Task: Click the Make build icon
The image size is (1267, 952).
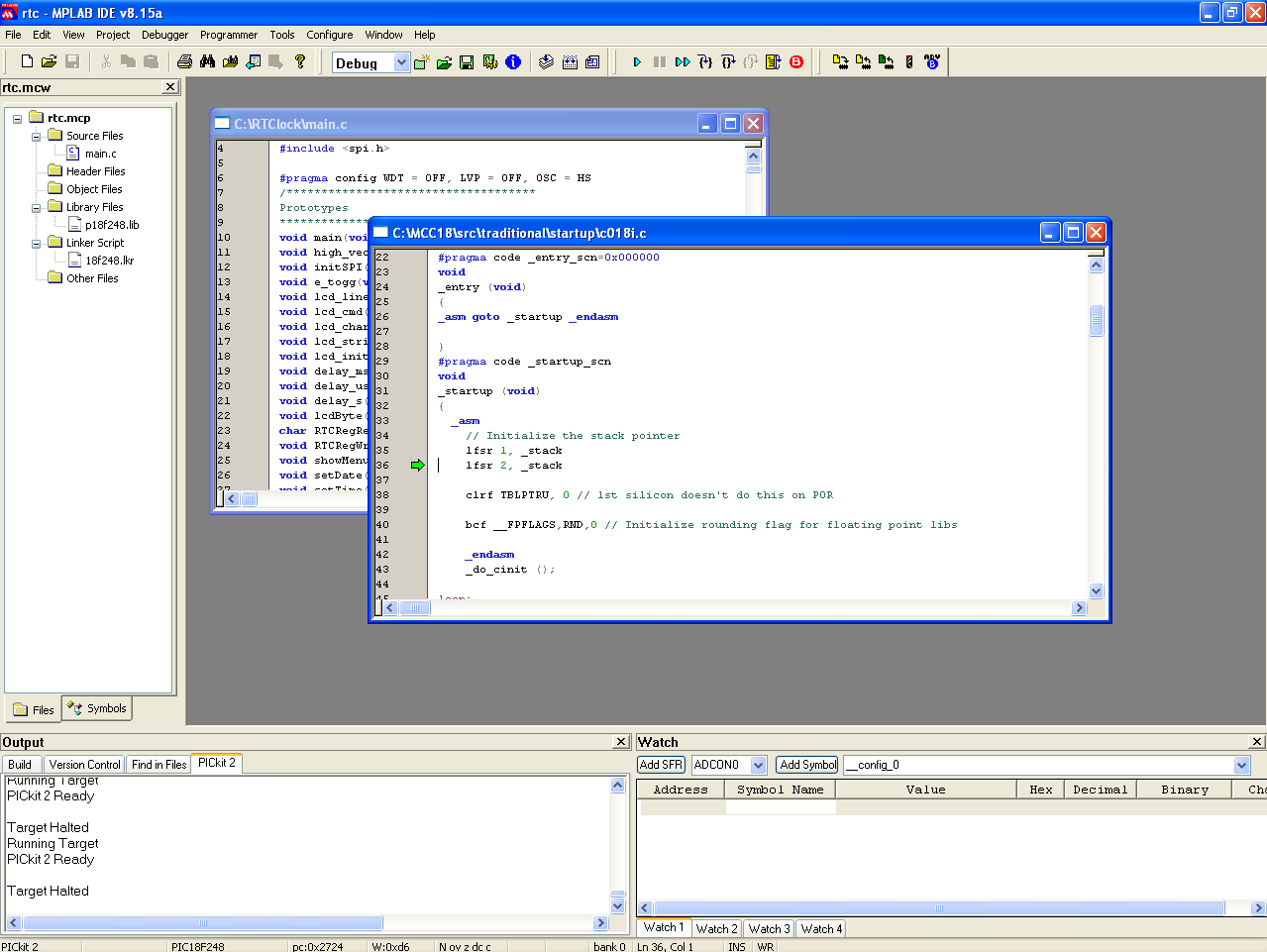Action: (x=546, y=61)
